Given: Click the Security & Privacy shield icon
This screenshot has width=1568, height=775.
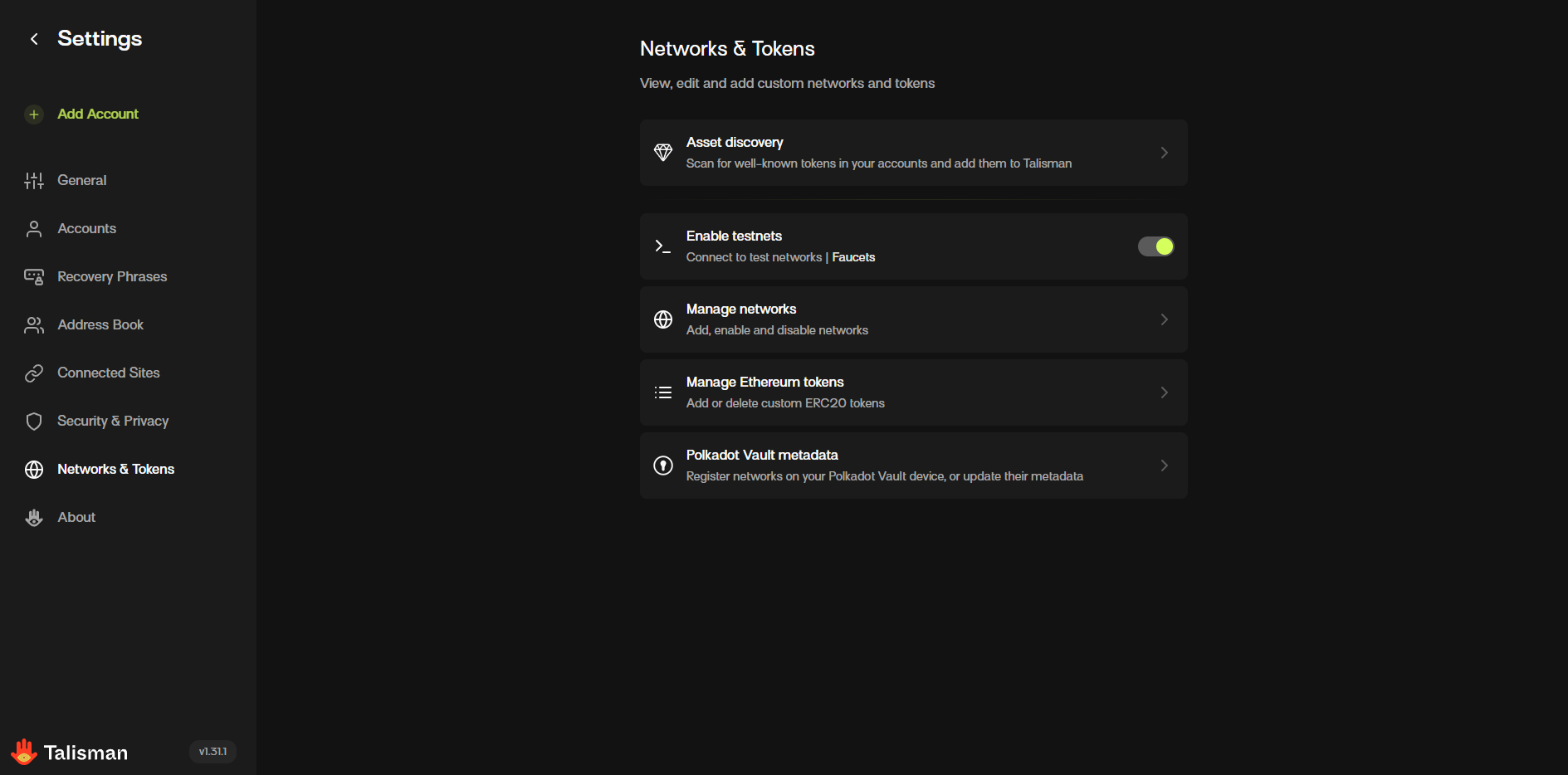Looking at the screenshot, I should click(x=34, y=422).
